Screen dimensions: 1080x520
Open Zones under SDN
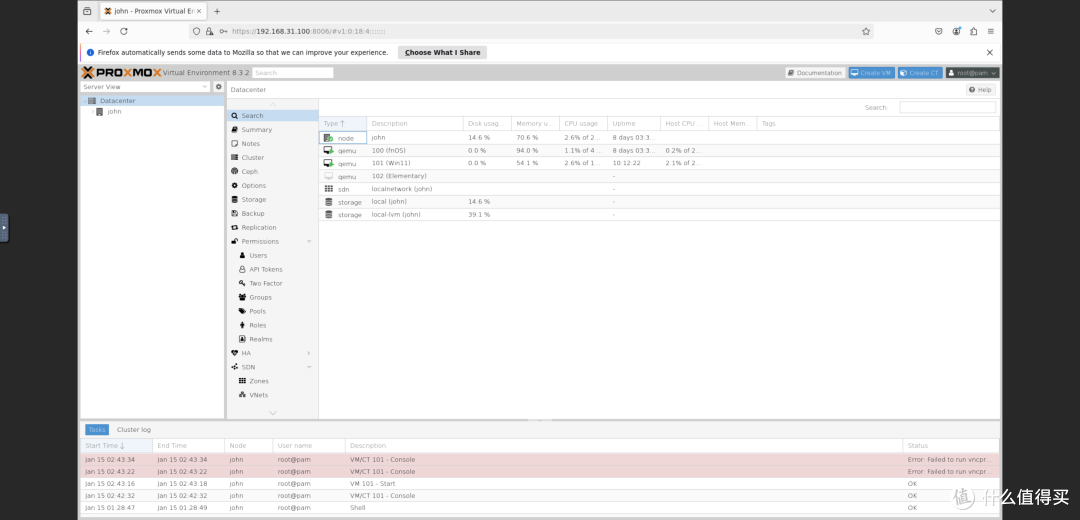pyautogui.click(x=273, y=381)
